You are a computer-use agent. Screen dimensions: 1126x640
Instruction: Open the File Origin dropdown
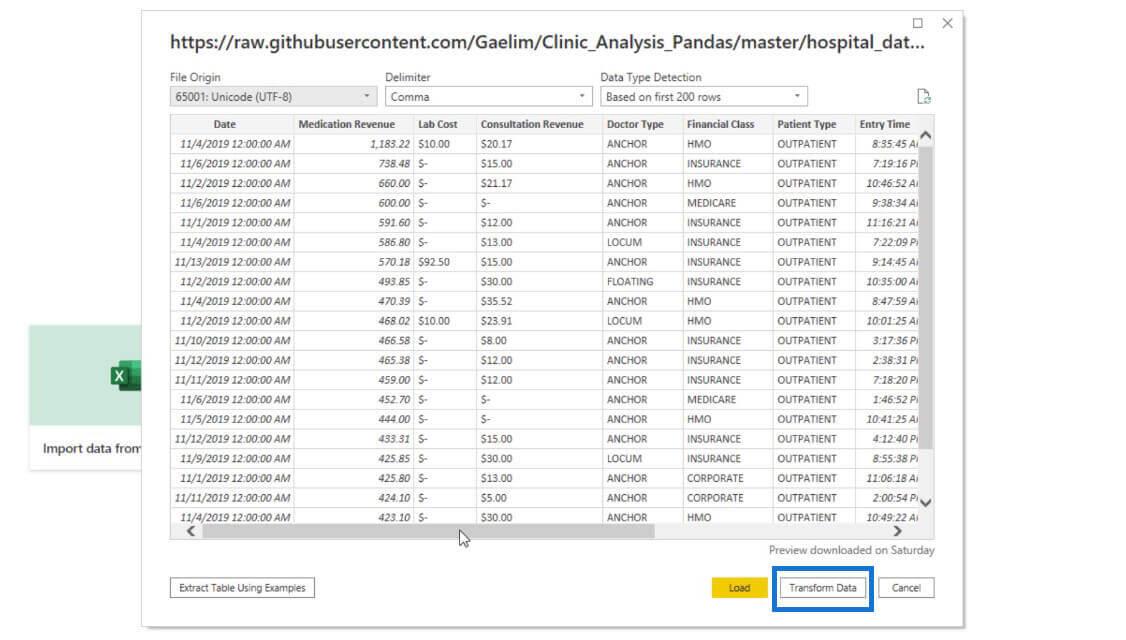[x=273, y=96]
